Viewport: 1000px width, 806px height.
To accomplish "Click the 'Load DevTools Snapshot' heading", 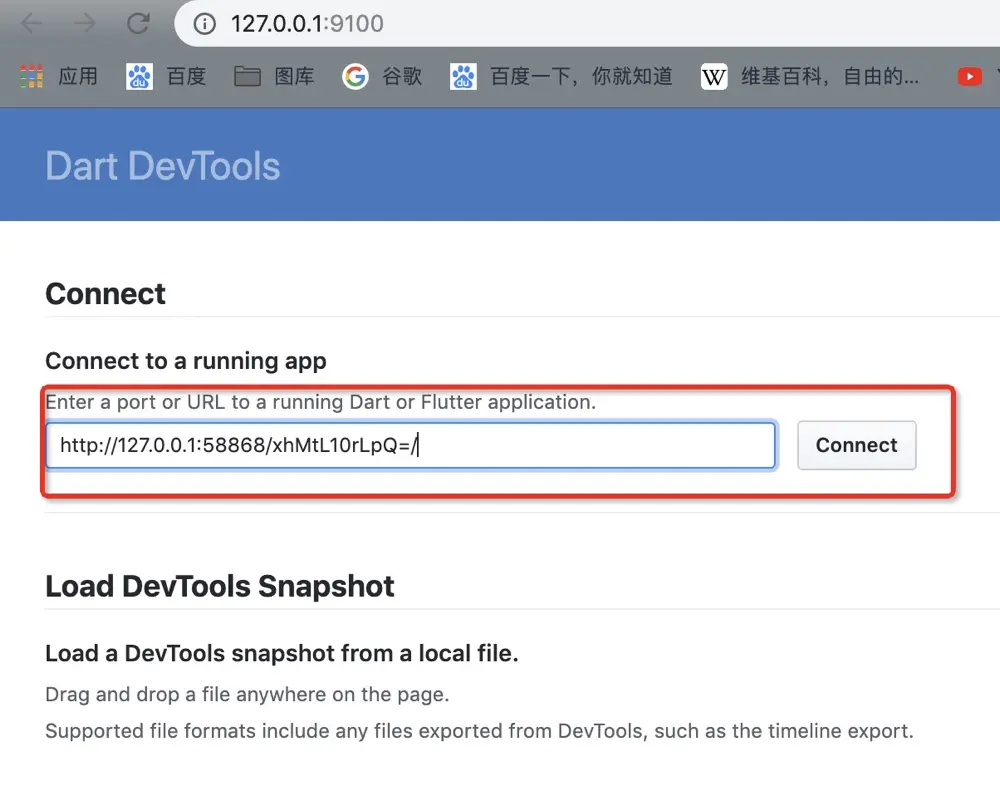I will coord(219,586).
